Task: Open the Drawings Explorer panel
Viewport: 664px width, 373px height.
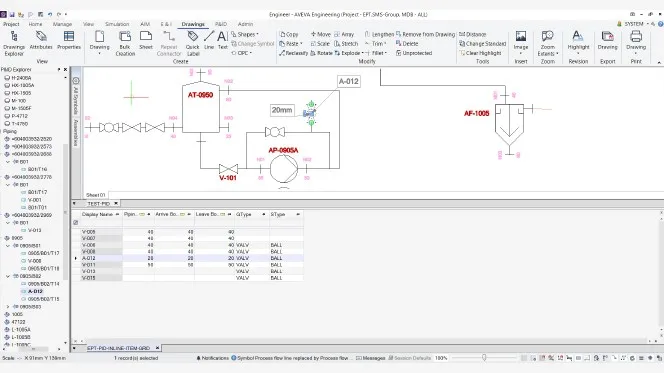Action: point(14,43)
